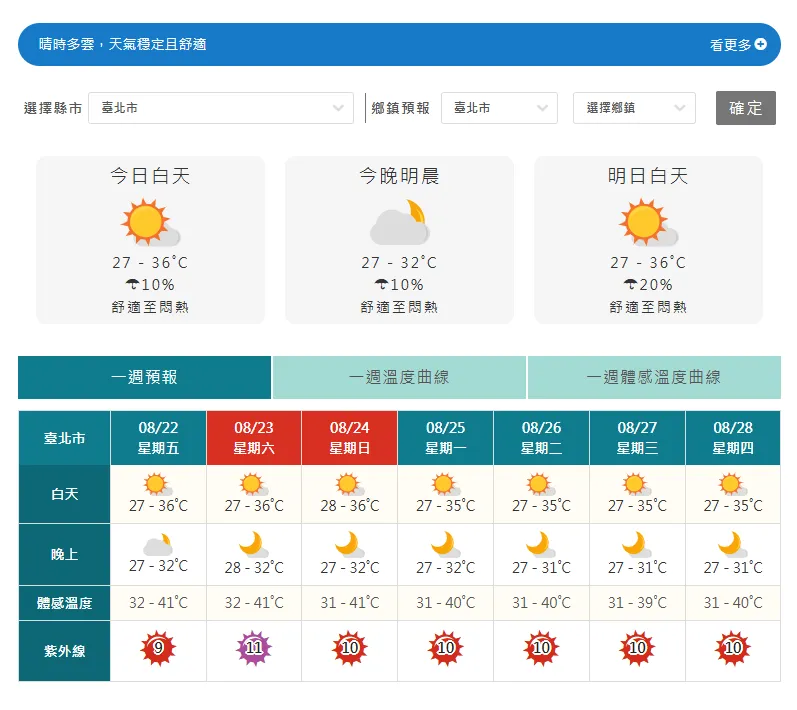Click the 08/23 night moon icon
This screenshot has height=710, width=797.
[x=254, y=544]
